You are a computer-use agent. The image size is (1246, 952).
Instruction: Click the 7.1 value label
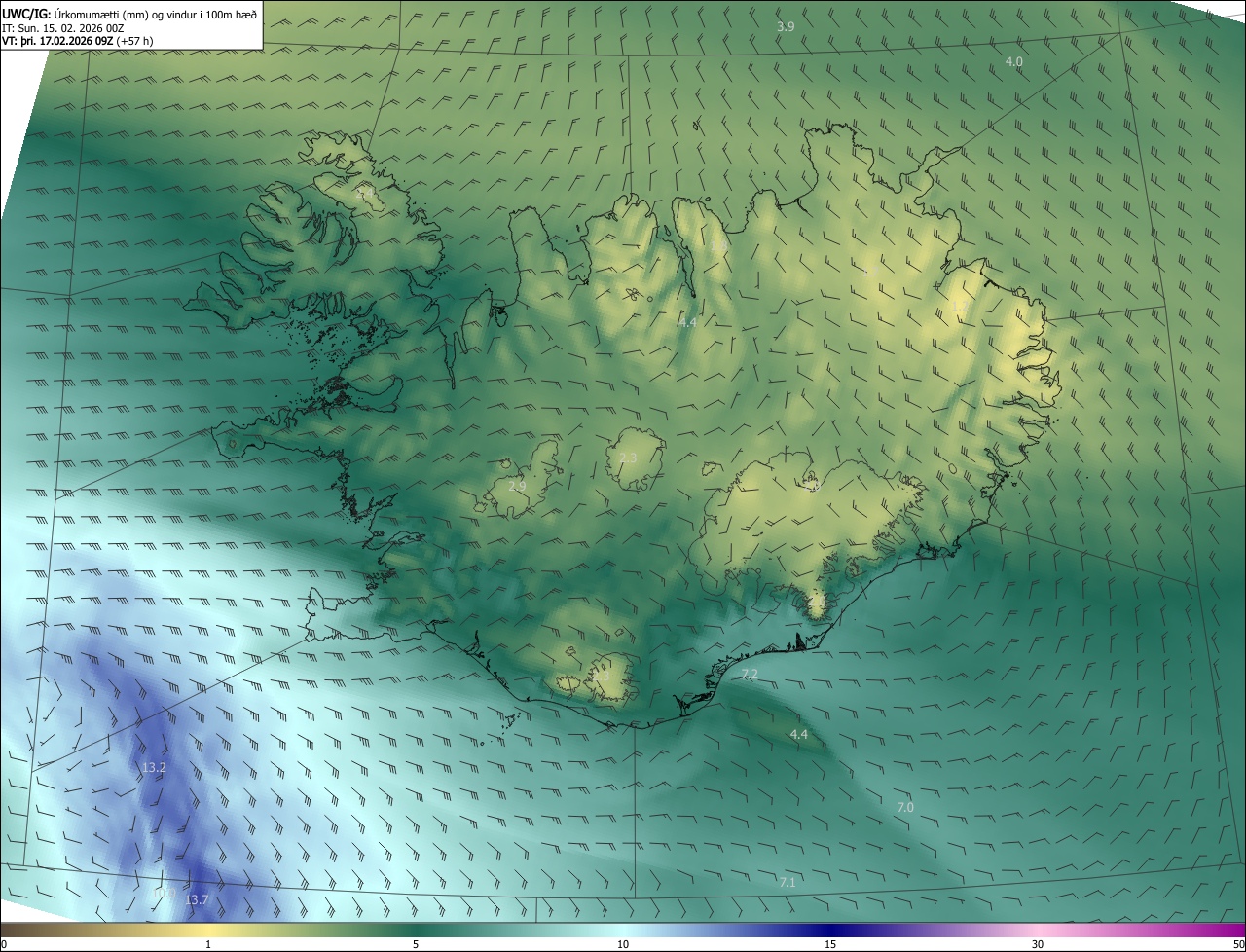788,882
